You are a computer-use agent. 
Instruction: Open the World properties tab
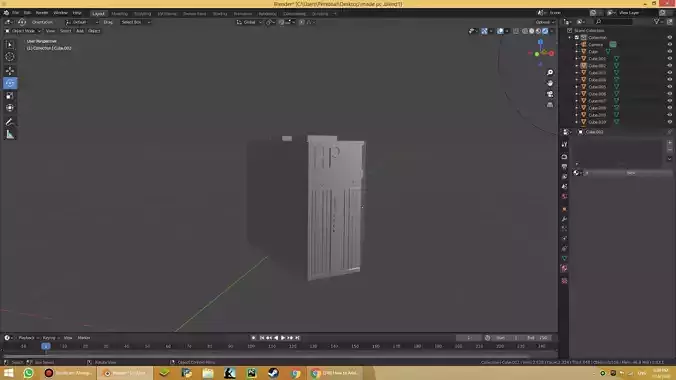564,196
